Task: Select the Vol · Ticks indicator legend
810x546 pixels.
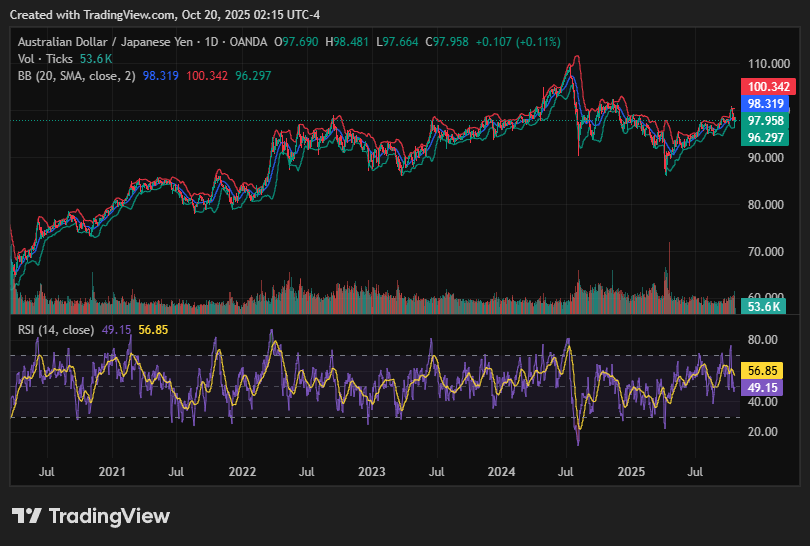Action: point(45,59)
